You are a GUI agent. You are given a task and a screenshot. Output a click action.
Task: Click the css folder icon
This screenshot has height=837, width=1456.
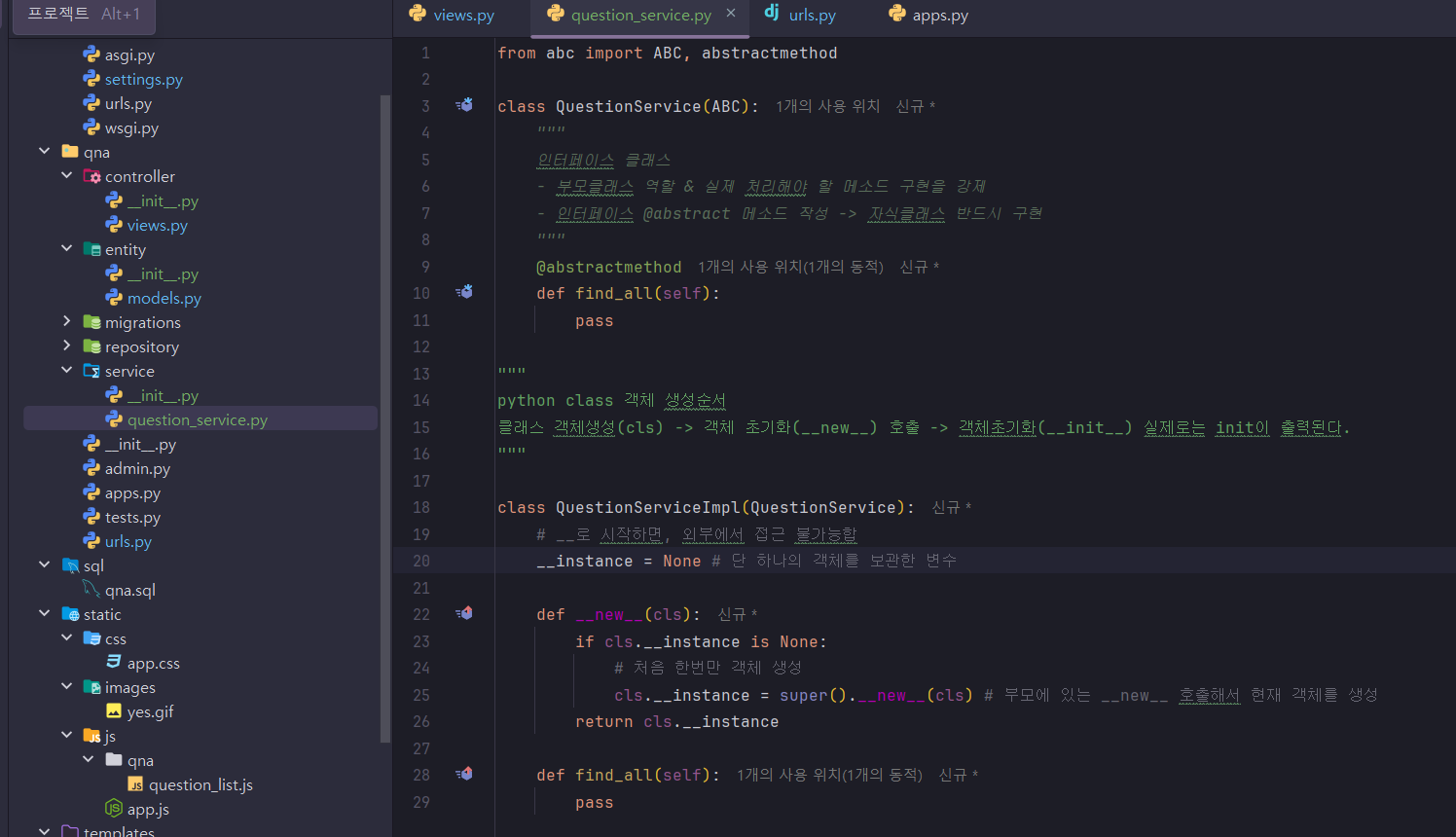pos(91,638)
